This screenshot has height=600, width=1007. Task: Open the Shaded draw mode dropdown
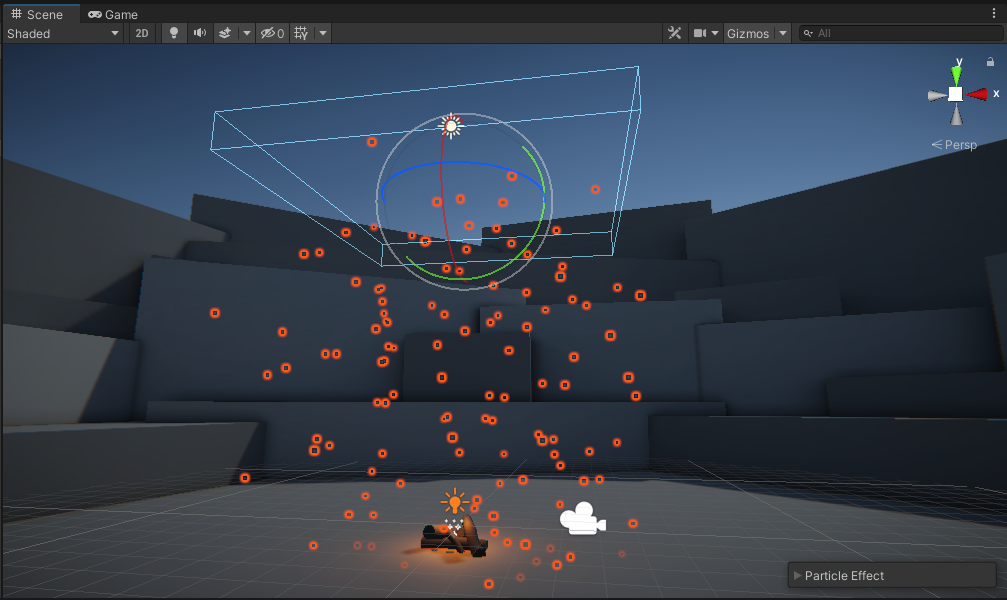click(x=63, y=33)
